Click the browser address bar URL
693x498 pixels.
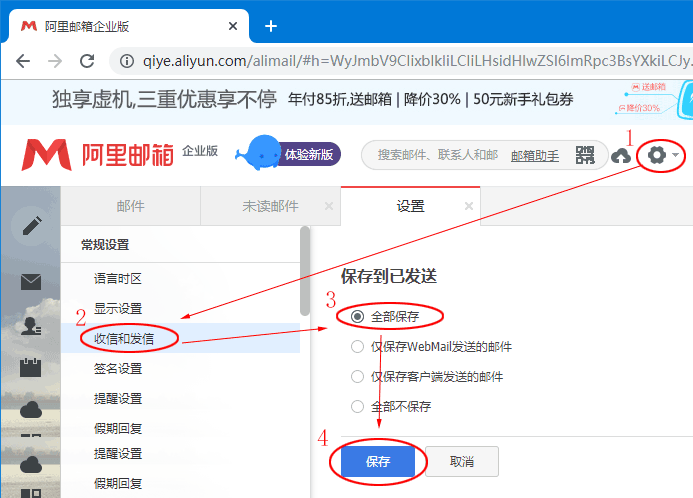(415, 61)
